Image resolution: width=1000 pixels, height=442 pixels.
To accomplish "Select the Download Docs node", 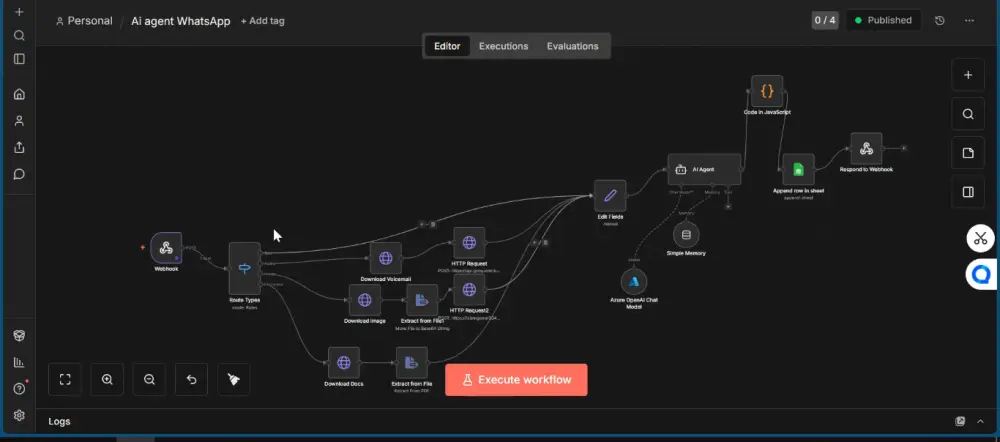I will click(x=344, y=363).
